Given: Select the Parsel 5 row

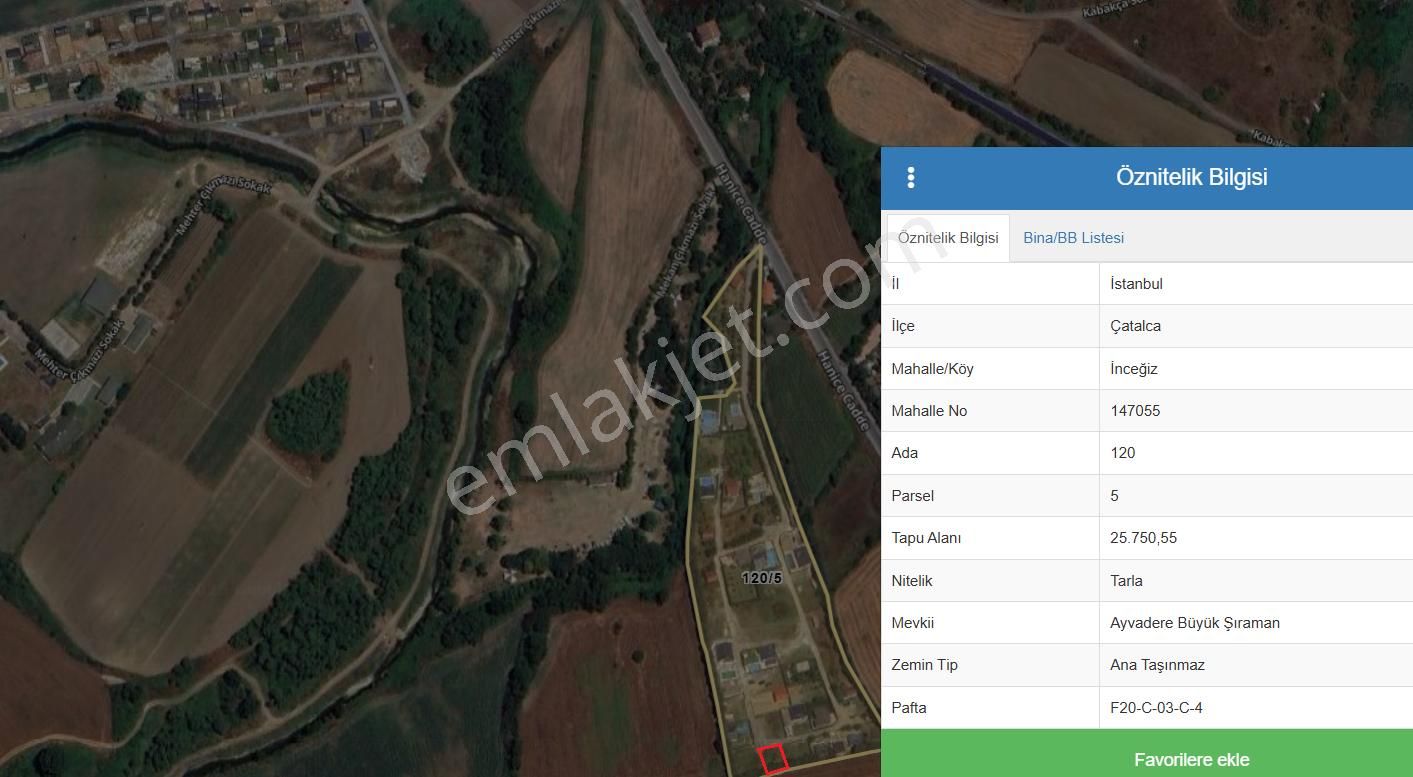Looking at the screenshot, I should click(1114, 495).
